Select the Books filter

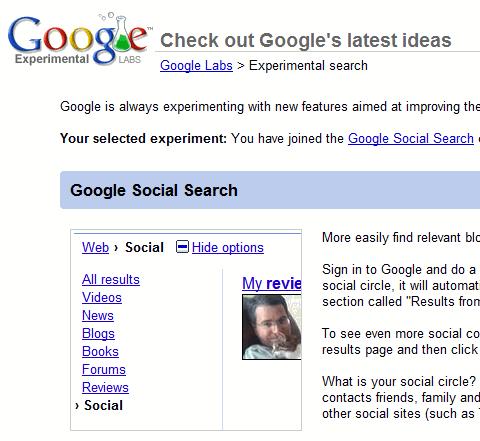coord(100,351)
